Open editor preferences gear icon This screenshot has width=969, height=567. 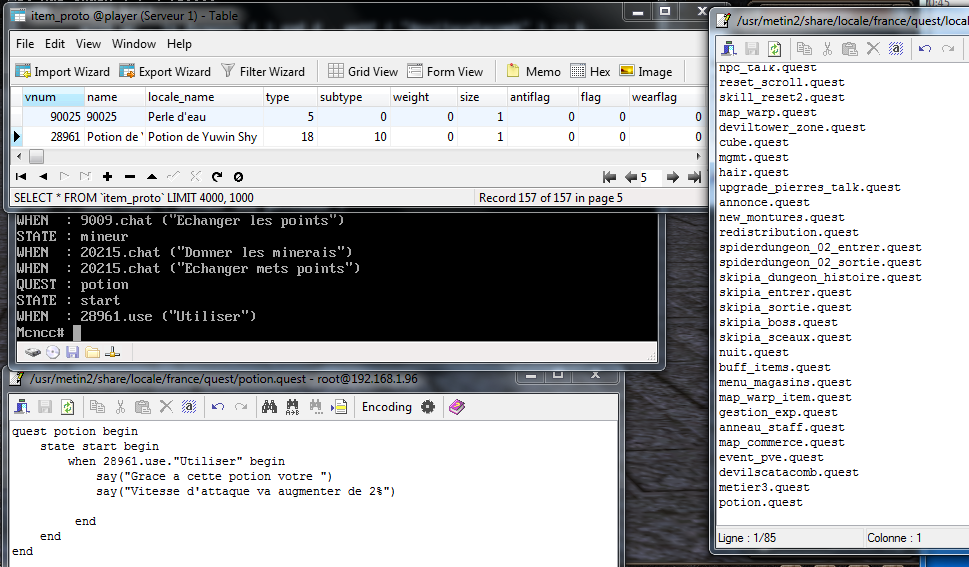[428, 407]
